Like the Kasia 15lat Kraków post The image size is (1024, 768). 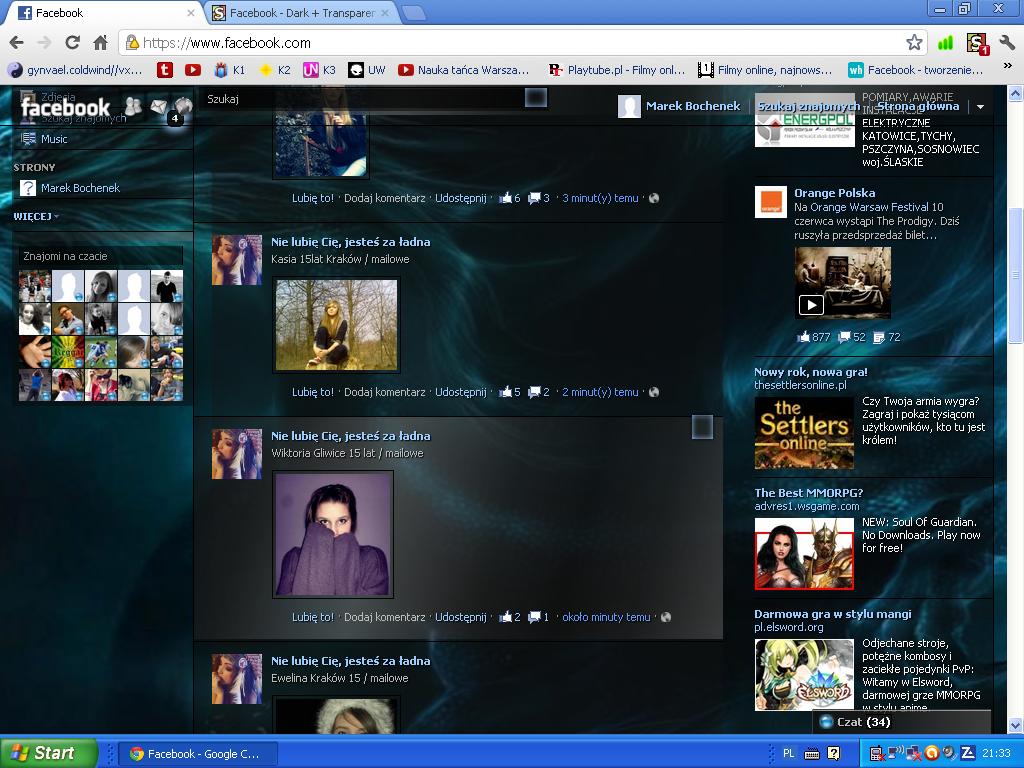pos(313,392)
